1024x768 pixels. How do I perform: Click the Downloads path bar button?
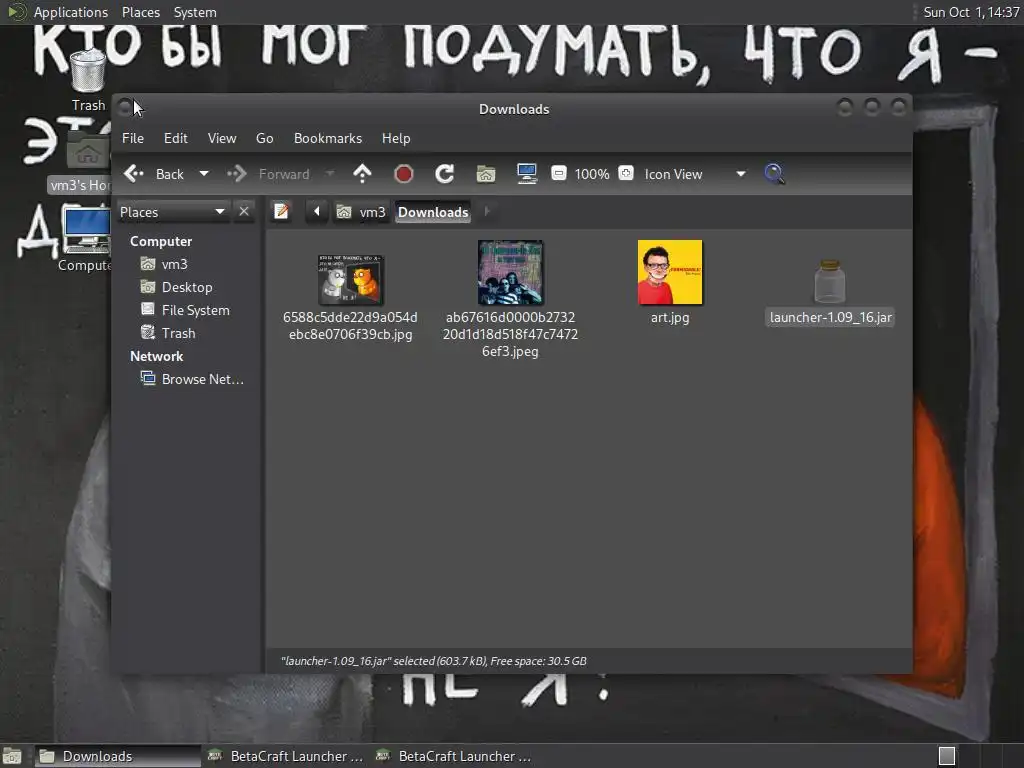[433, 212]
